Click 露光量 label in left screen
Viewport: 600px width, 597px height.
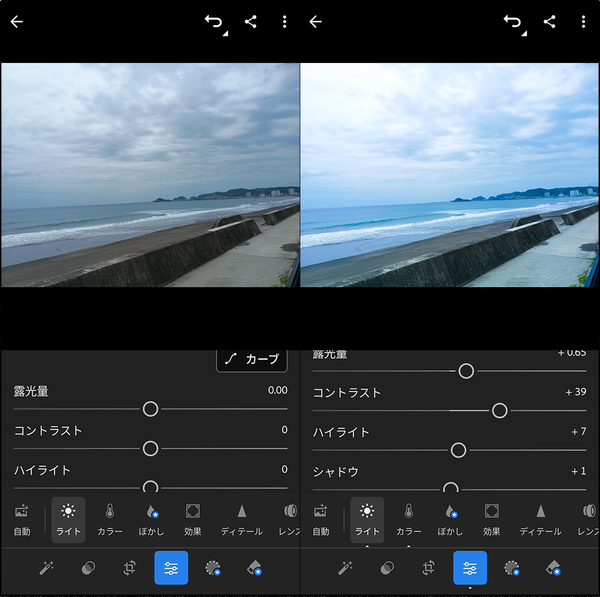[x=31, y=392]
